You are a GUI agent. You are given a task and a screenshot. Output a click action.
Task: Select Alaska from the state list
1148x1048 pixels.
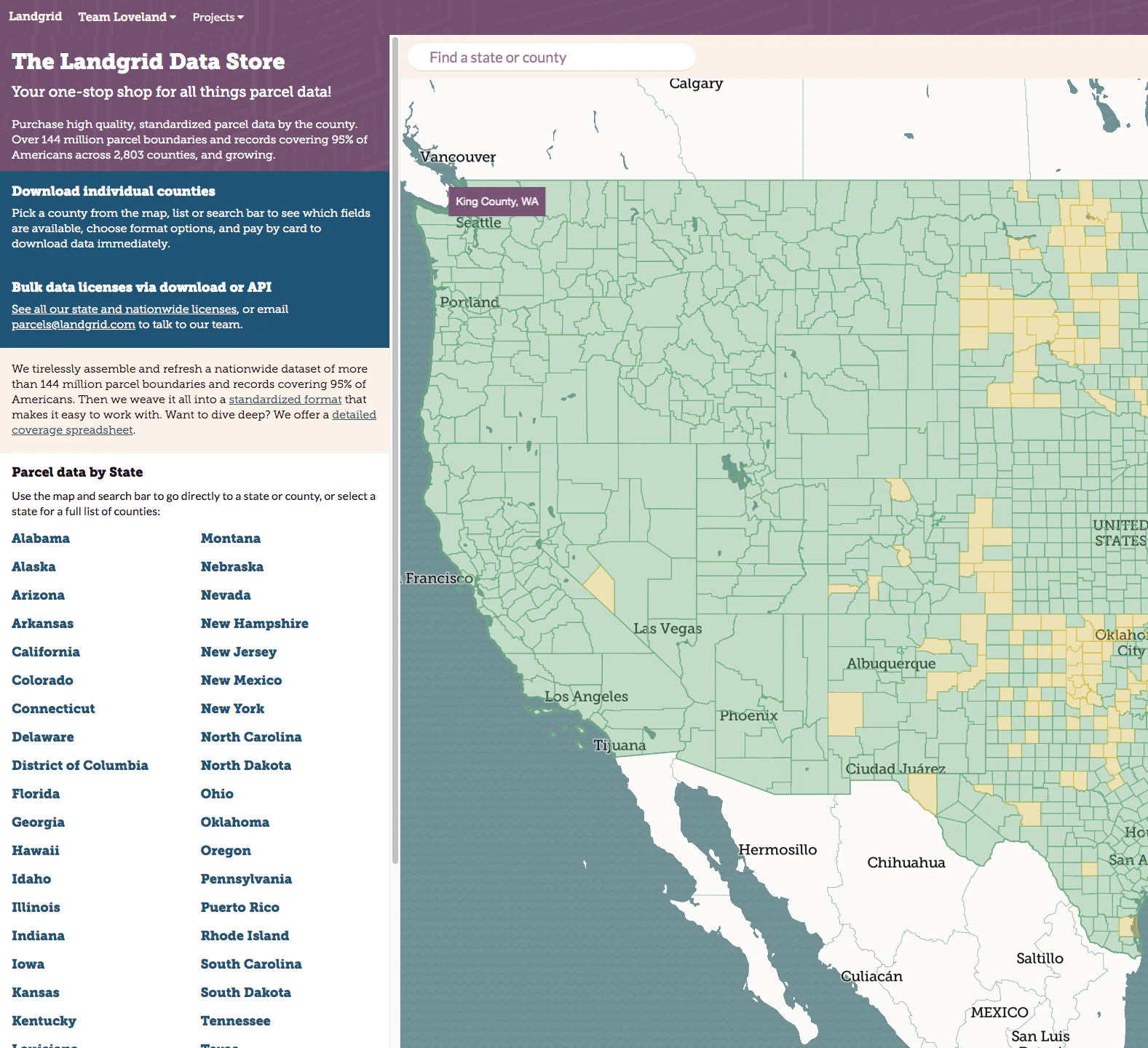pos(33,567)
